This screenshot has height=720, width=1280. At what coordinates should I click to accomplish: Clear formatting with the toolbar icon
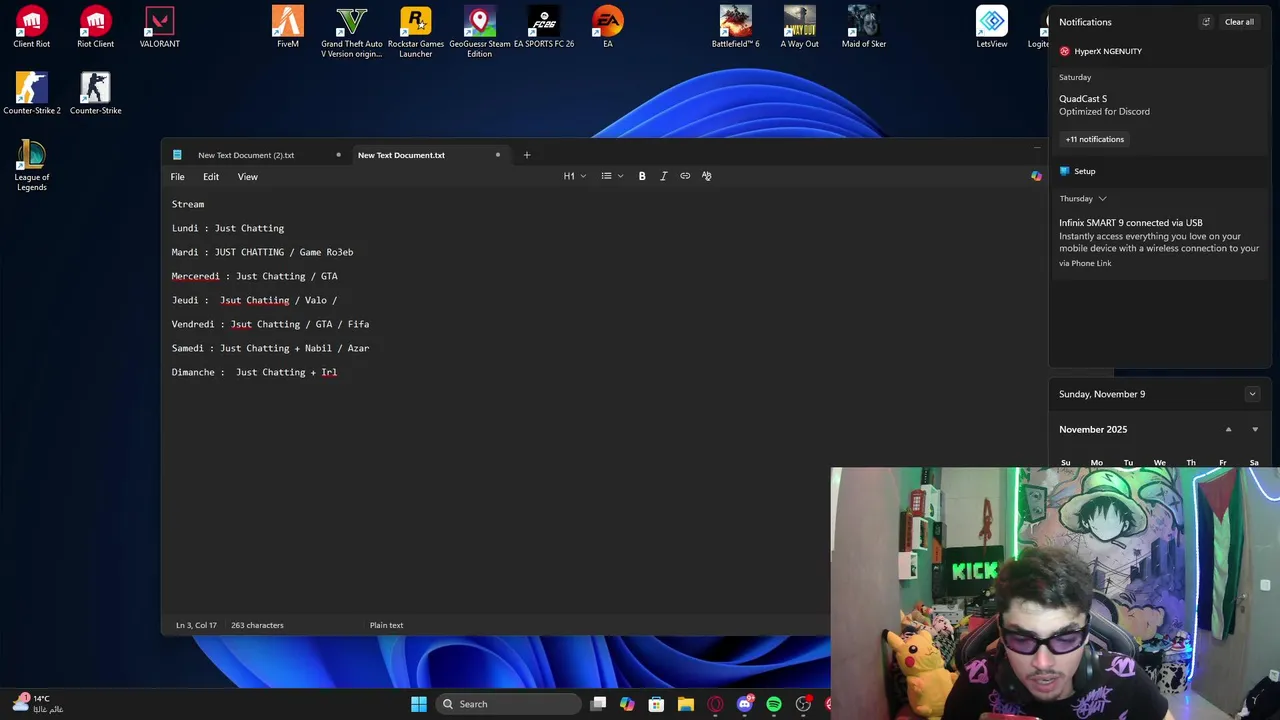tap(706, 176)
